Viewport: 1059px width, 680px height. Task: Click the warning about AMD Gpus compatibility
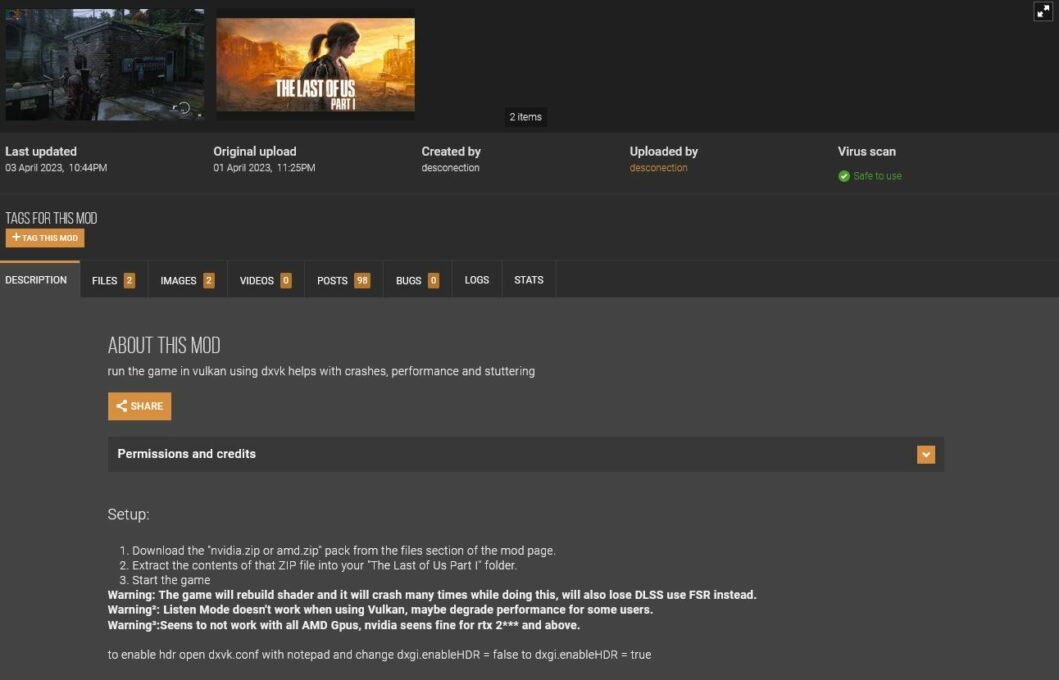click(x=344, y=625)
